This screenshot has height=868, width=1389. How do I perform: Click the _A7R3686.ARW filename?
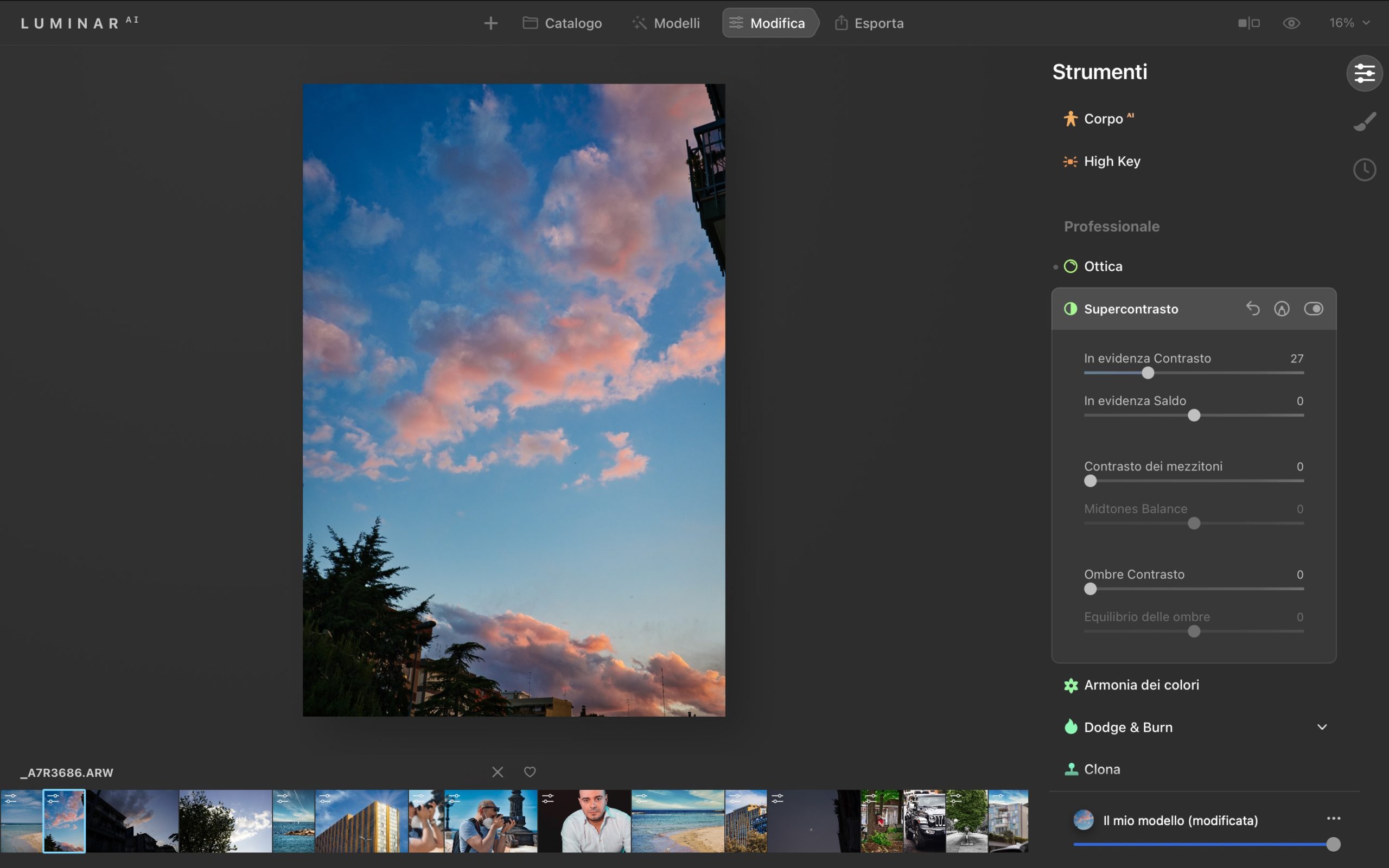67,773
